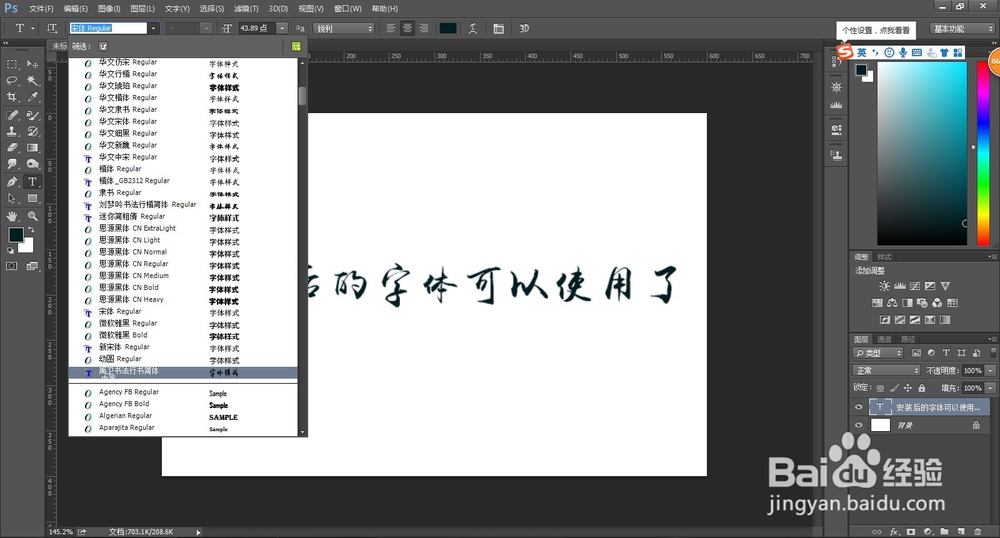
Task: Add a Levels adjustment
Action: coord(899,286)
